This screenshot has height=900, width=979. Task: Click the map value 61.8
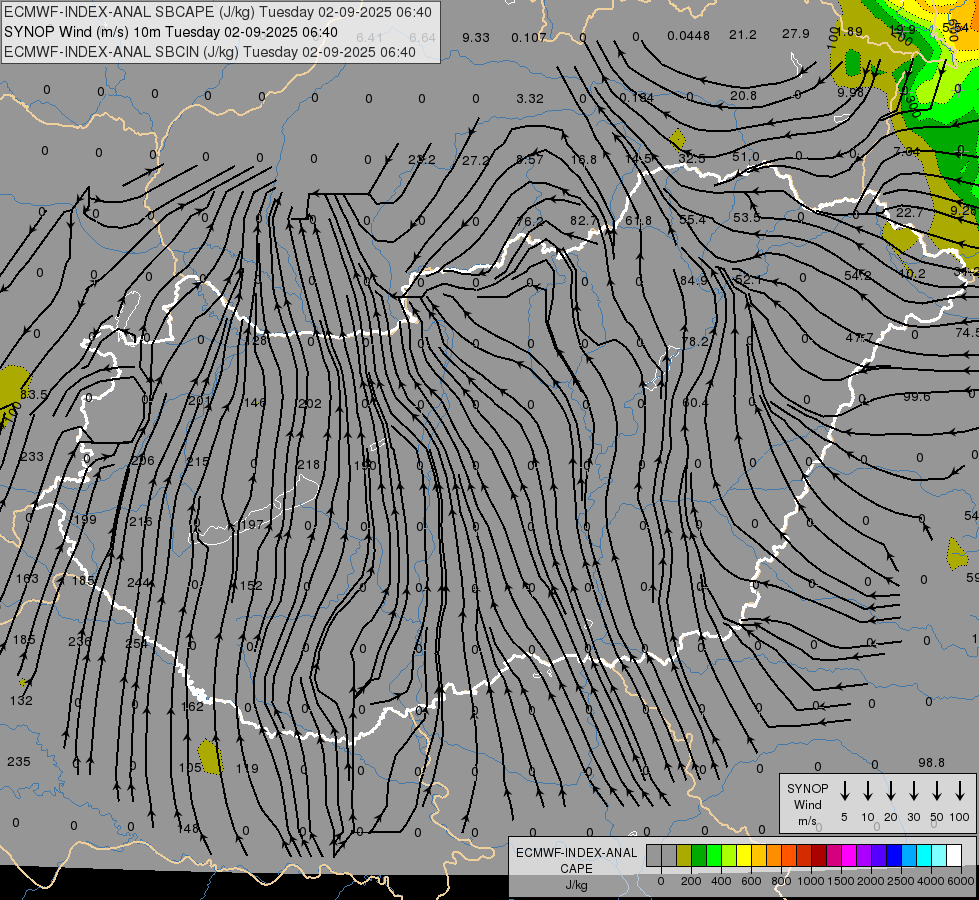click(x=638, y=220)
